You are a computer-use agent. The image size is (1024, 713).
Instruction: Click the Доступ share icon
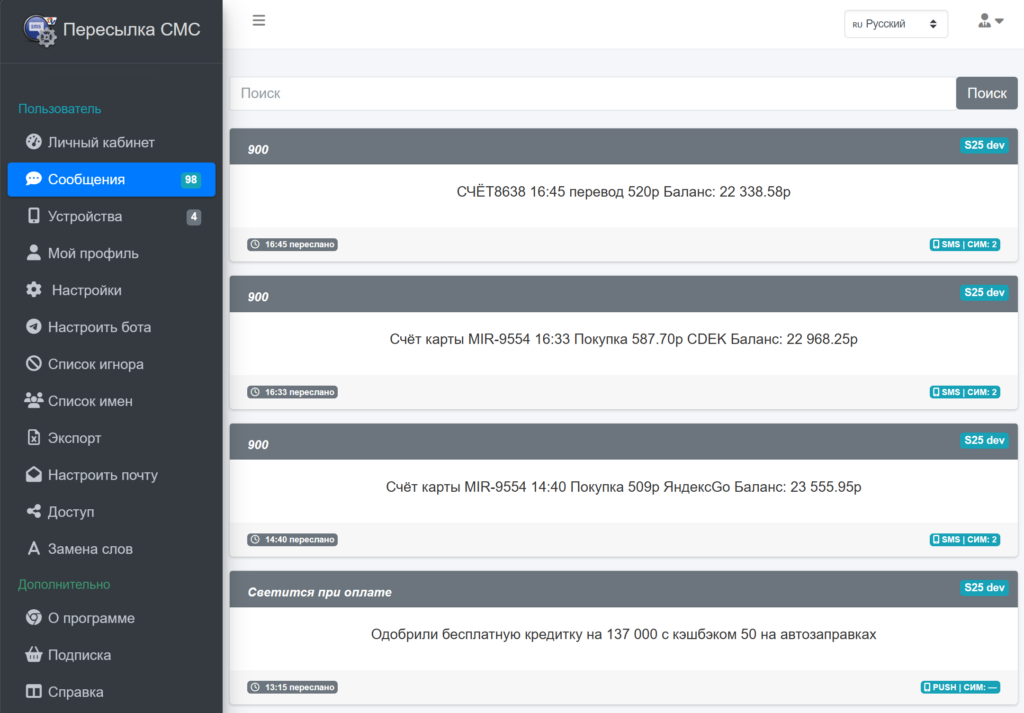34,512
